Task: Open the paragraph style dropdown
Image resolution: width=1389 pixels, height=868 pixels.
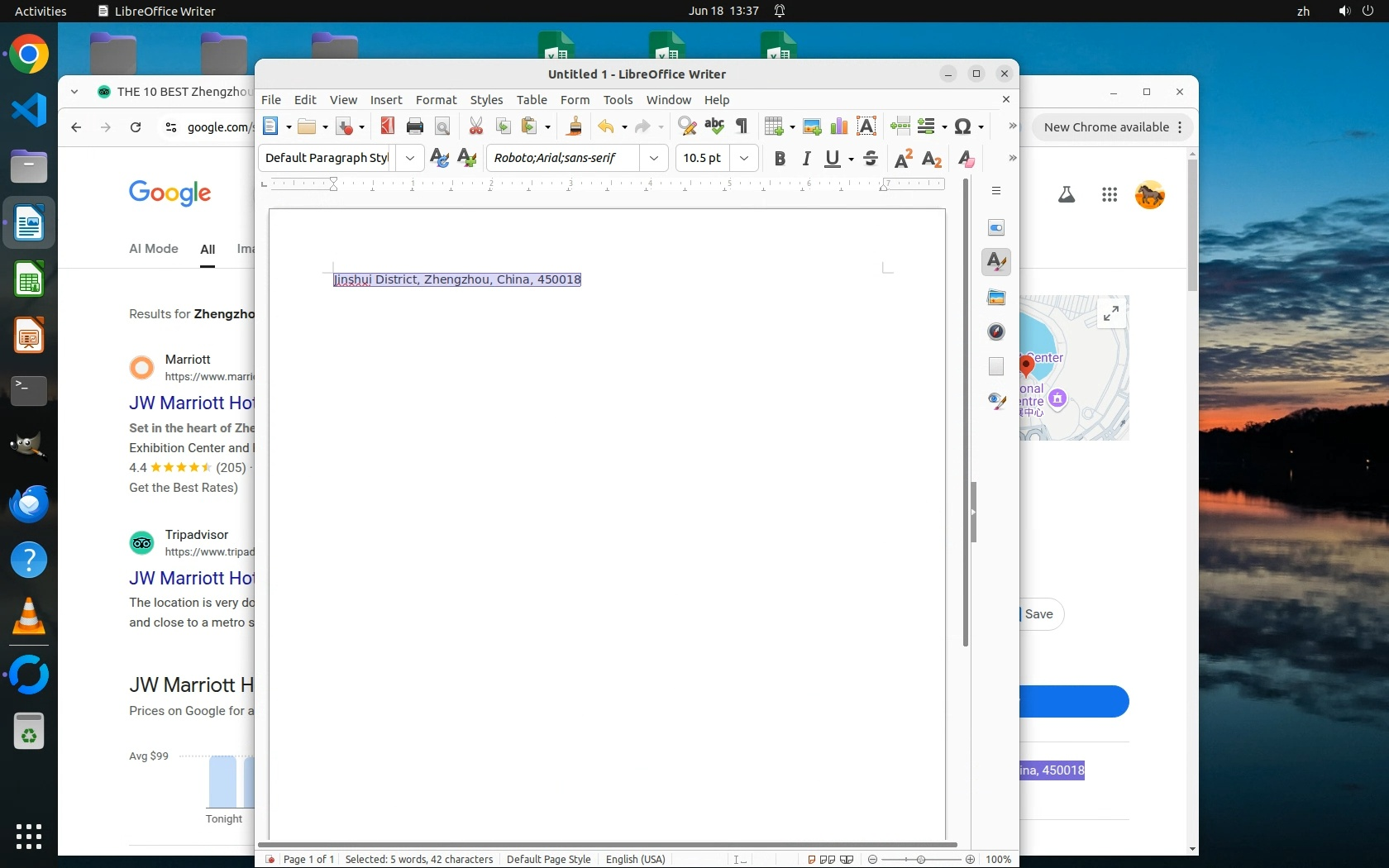Action: coord(410,158)
